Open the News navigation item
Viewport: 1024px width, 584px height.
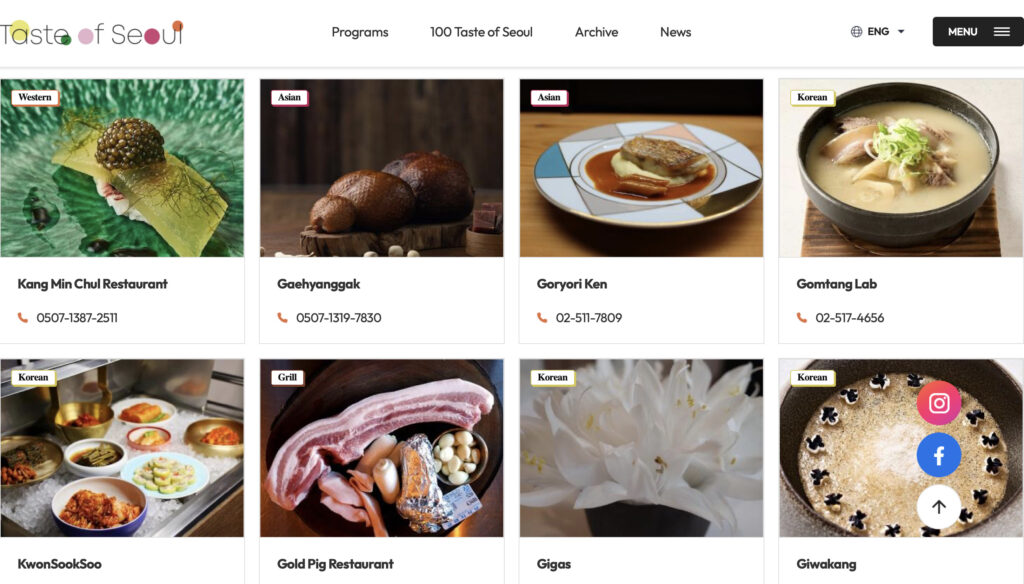click(675, 32)
